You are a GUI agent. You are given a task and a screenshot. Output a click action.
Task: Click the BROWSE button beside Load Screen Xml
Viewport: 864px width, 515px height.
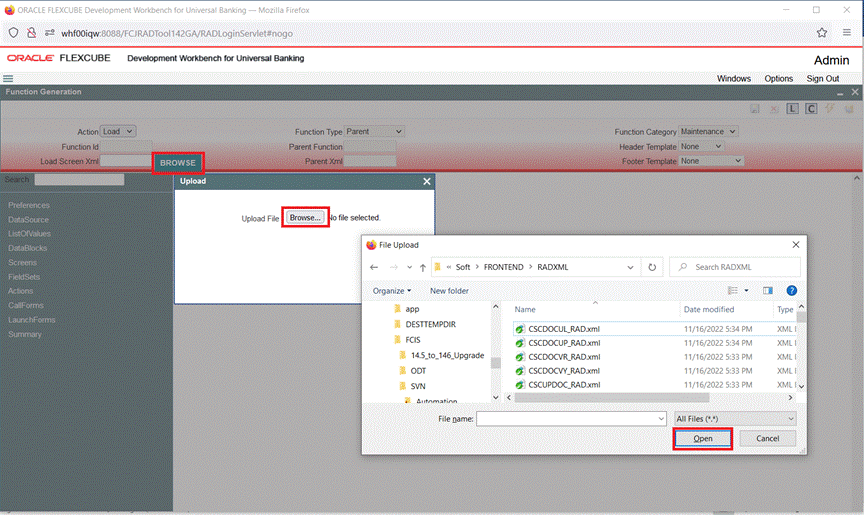click(x=178, y=163)
